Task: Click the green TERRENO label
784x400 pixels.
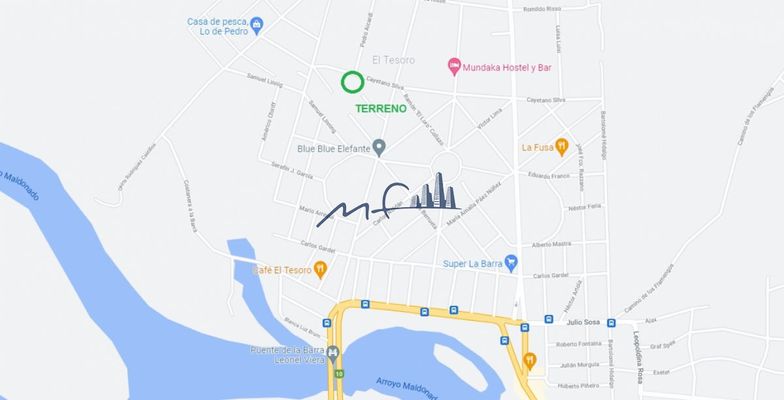Action: (x=381, y=108)
